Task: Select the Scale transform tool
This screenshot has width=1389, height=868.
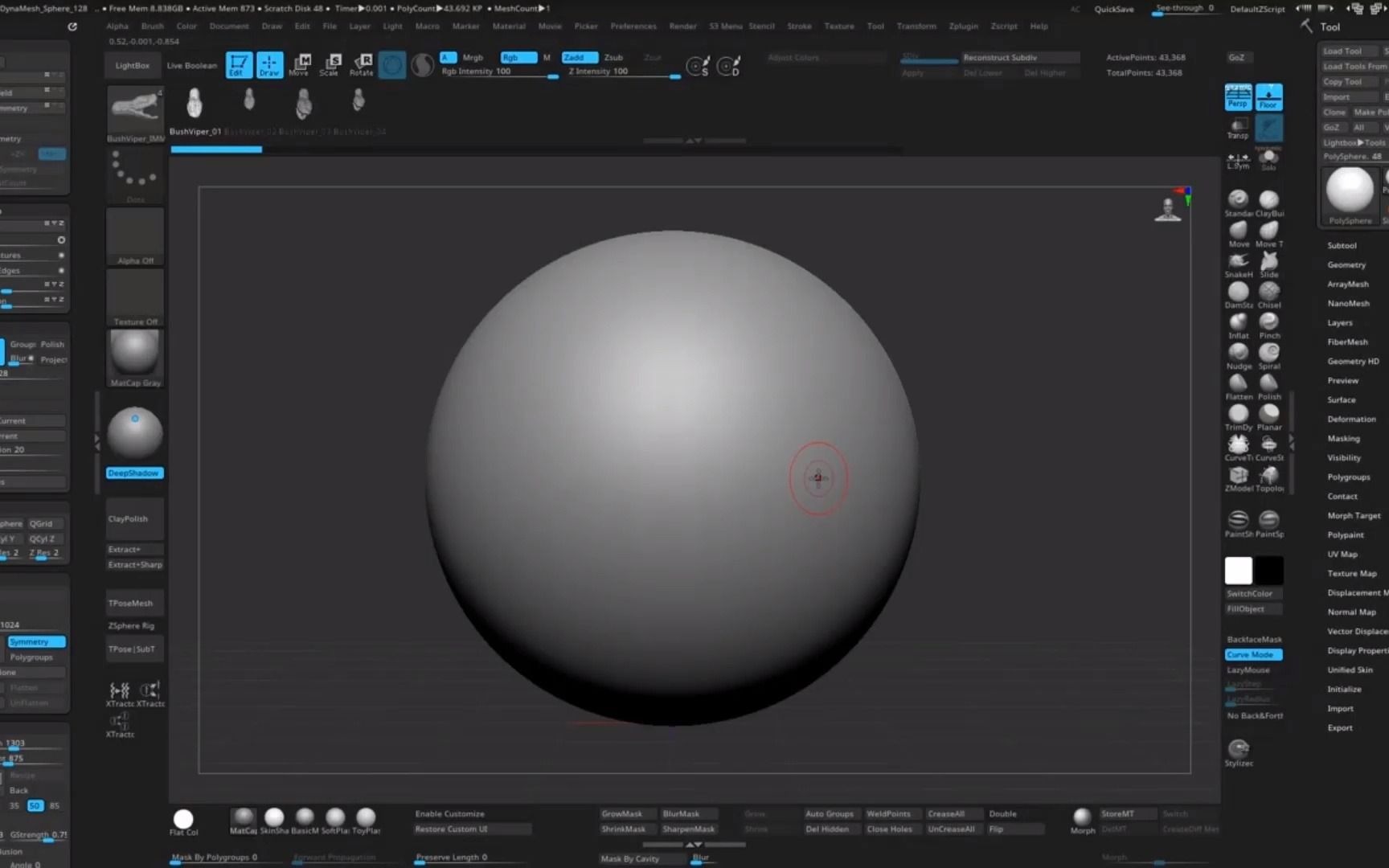Action: point(330,64)
